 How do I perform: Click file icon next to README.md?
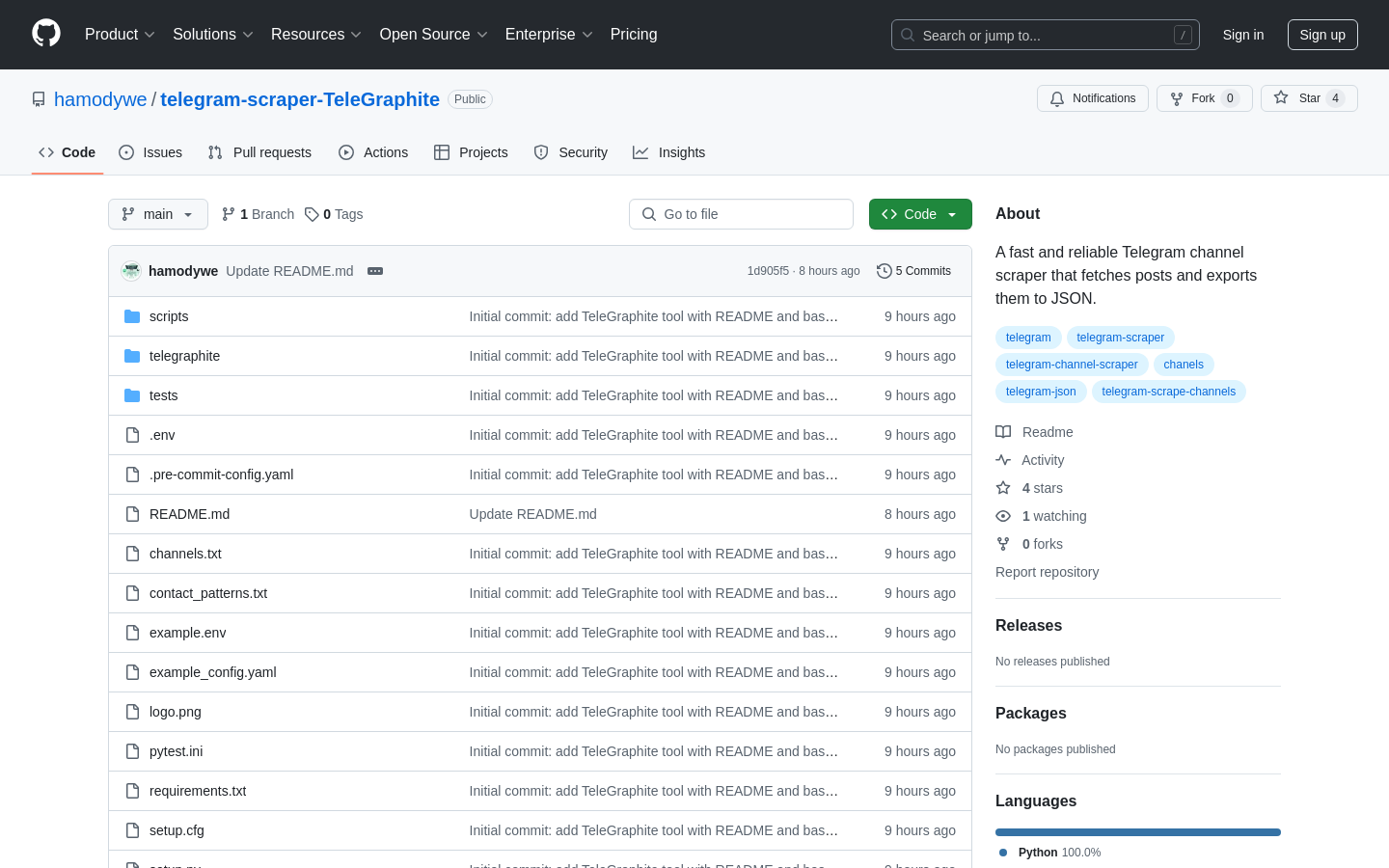pyautogui.click(x=132, y=514)
